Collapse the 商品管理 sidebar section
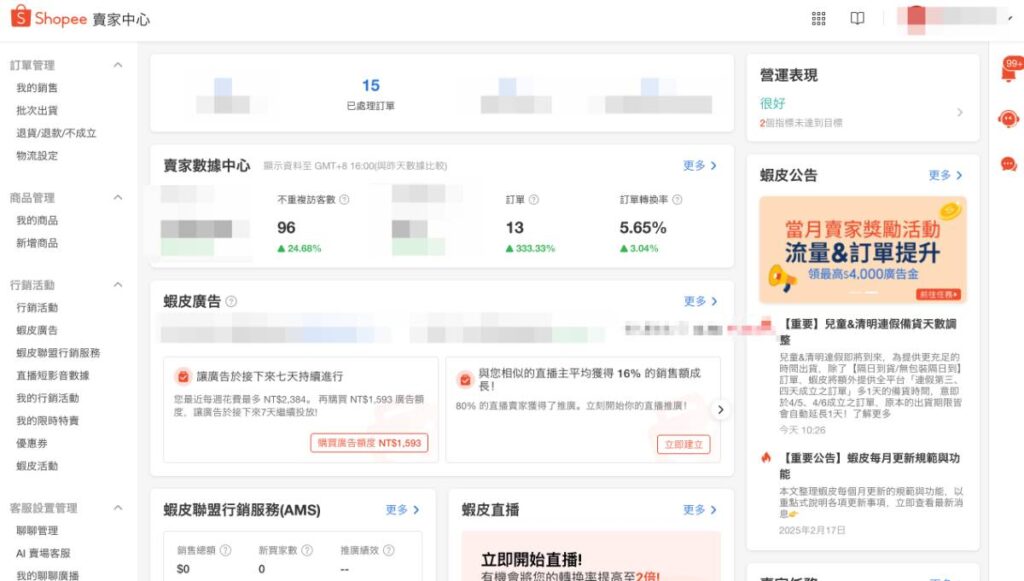The width and height of the screenshot is (1024, 581). coord(117,198)
